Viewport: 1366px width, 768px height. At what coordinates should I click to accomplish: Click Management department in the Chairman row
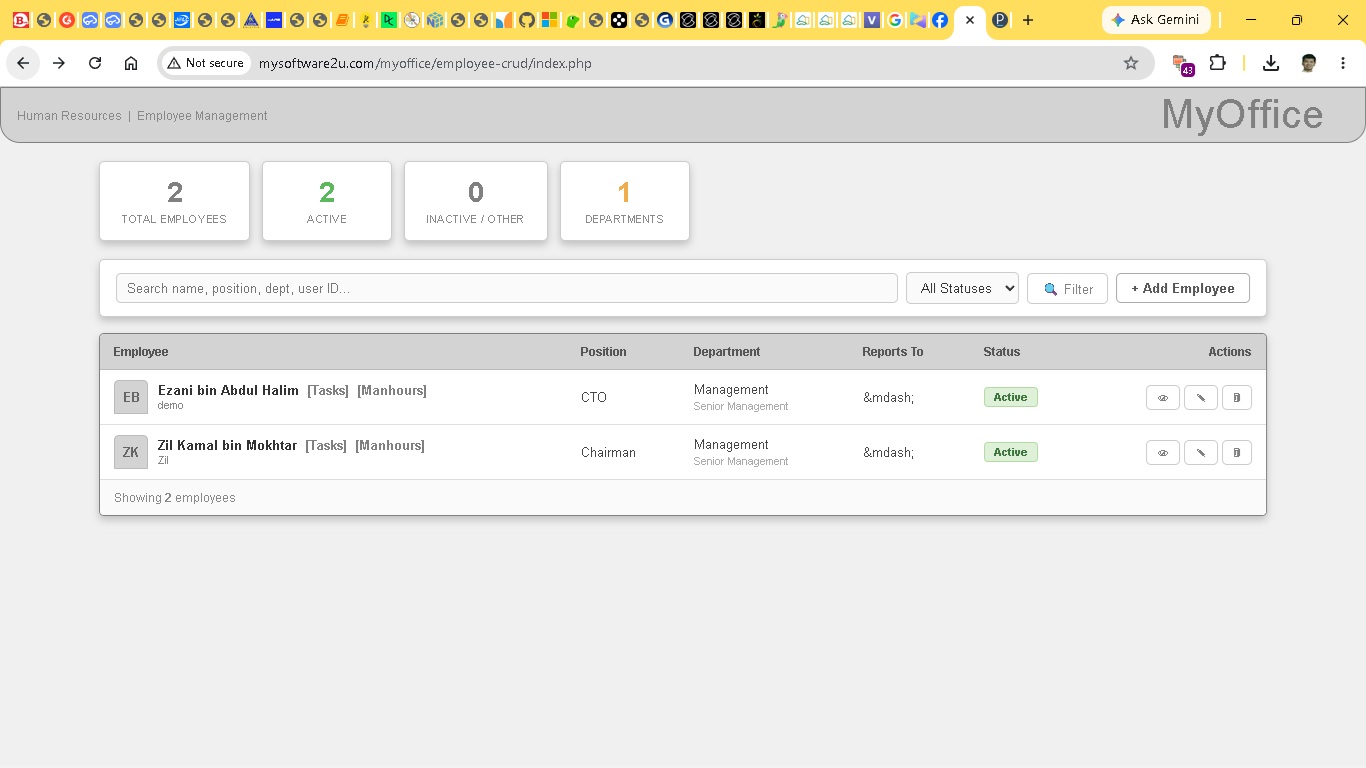731,445
